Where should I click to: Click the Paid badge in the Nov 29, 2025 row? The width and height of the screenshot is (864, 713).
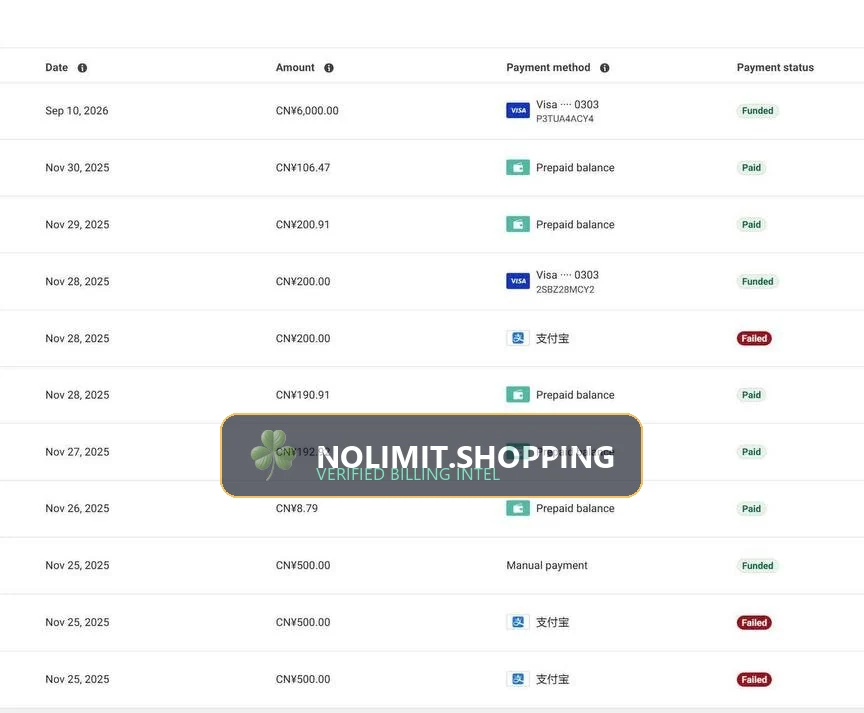point(751,224)
